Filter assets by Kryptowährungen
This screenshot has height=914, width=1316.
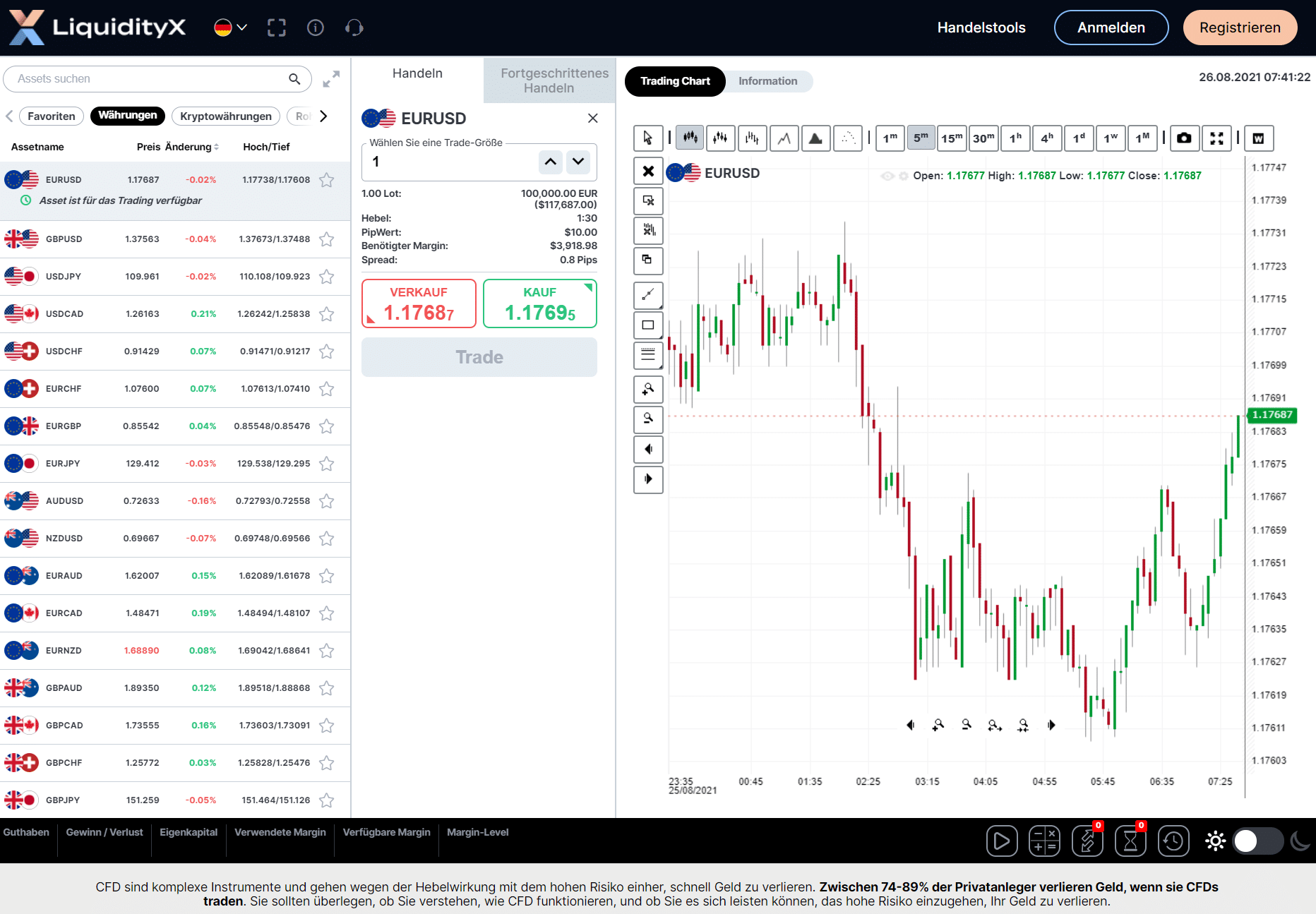(226, 116)
